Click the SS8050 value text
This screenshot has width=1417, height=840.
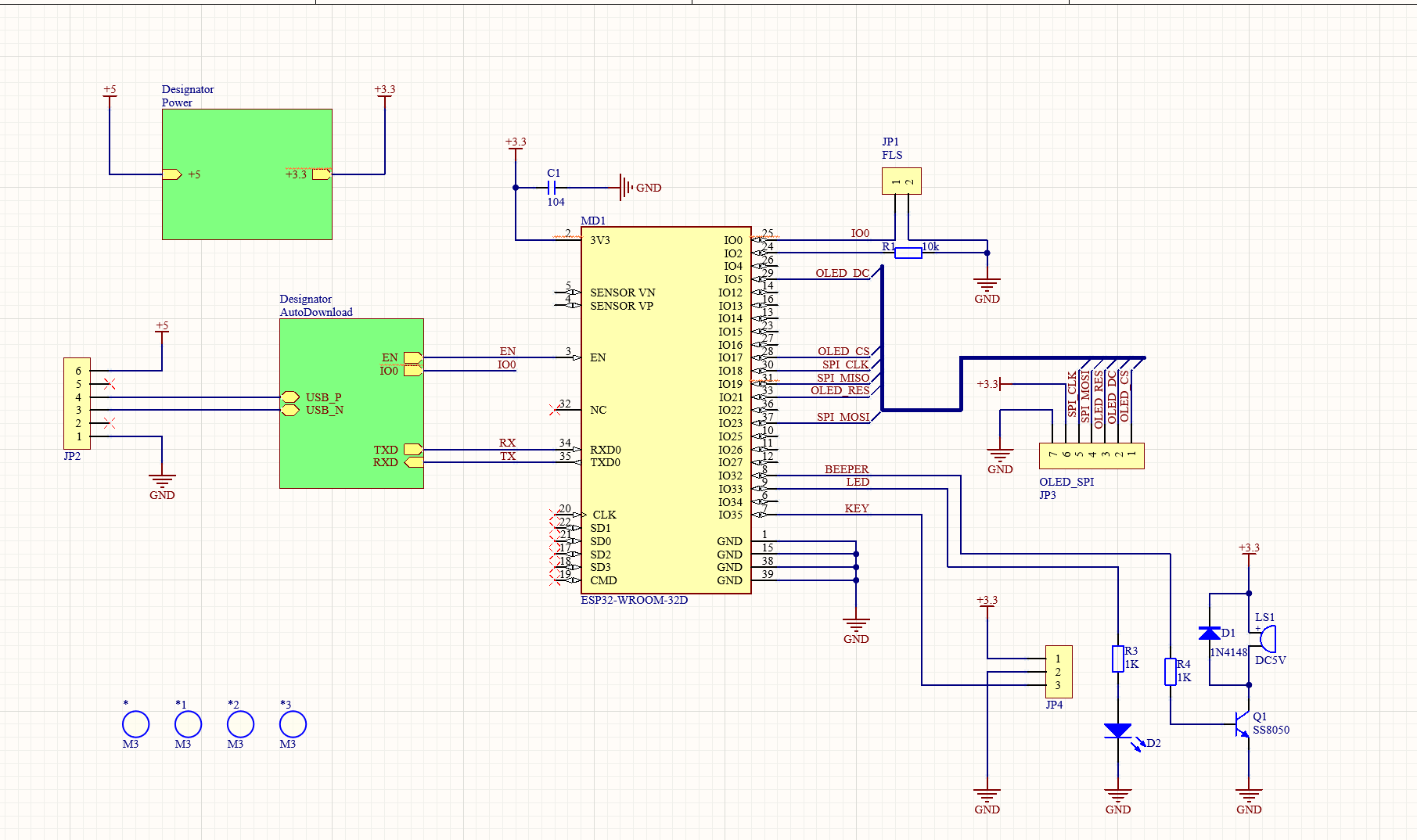point(1271,730)
